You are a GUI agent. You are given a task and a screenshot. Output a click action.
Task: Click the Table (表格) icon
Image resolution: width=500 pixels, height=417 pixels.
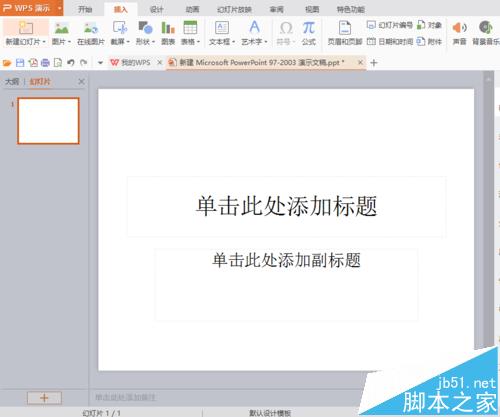click(x=190, y=28)
